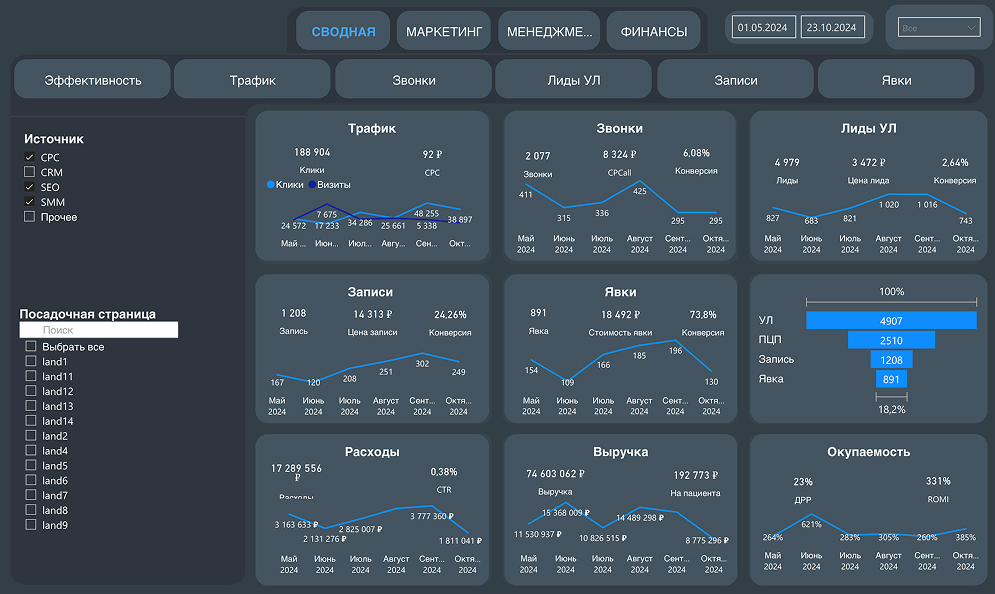Viewport: 995px width, 594px height.
Task: Expand the Все dropdown filter
Action: tap(939, 28)
